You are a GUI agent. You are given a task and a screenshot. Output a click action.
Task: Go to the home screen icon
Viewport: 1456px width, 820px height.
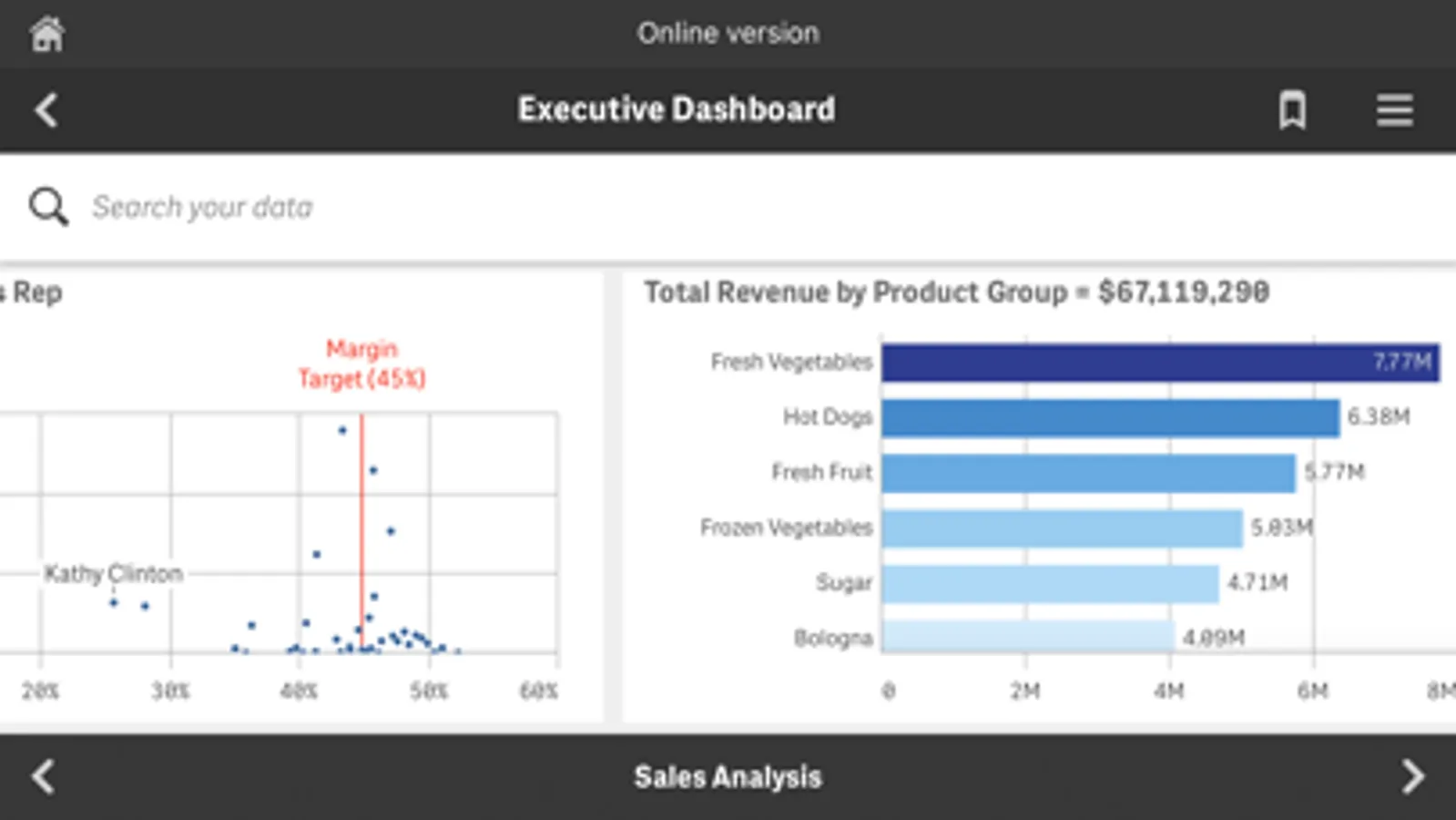(46, 35)
